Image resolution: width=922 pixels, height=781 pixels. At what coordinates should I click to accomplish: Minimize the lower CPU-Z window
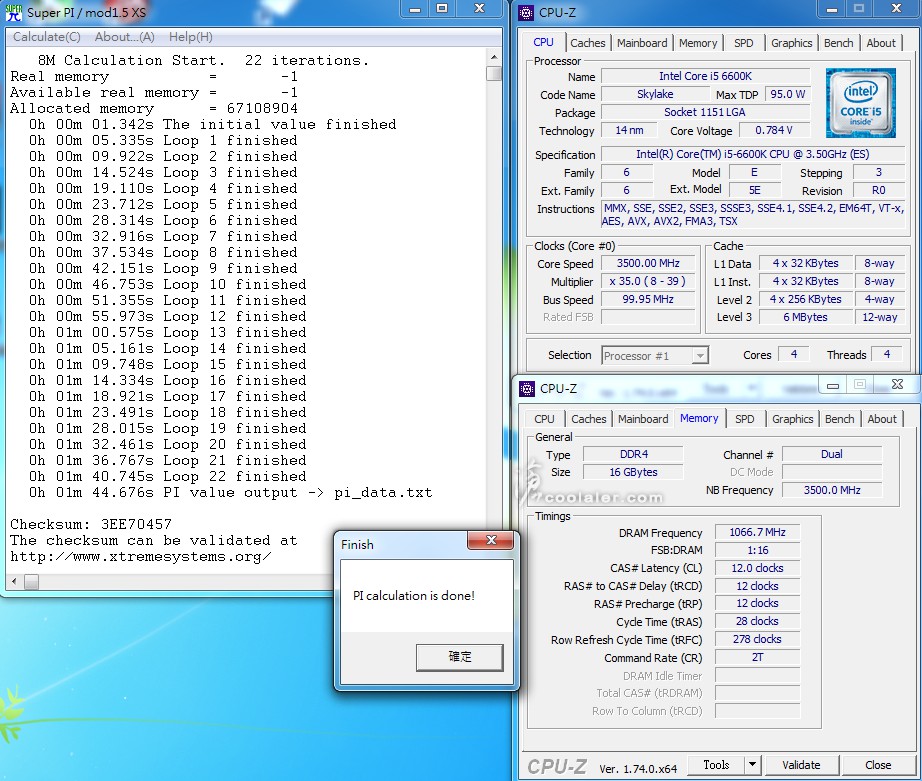[x=833, y=386]
